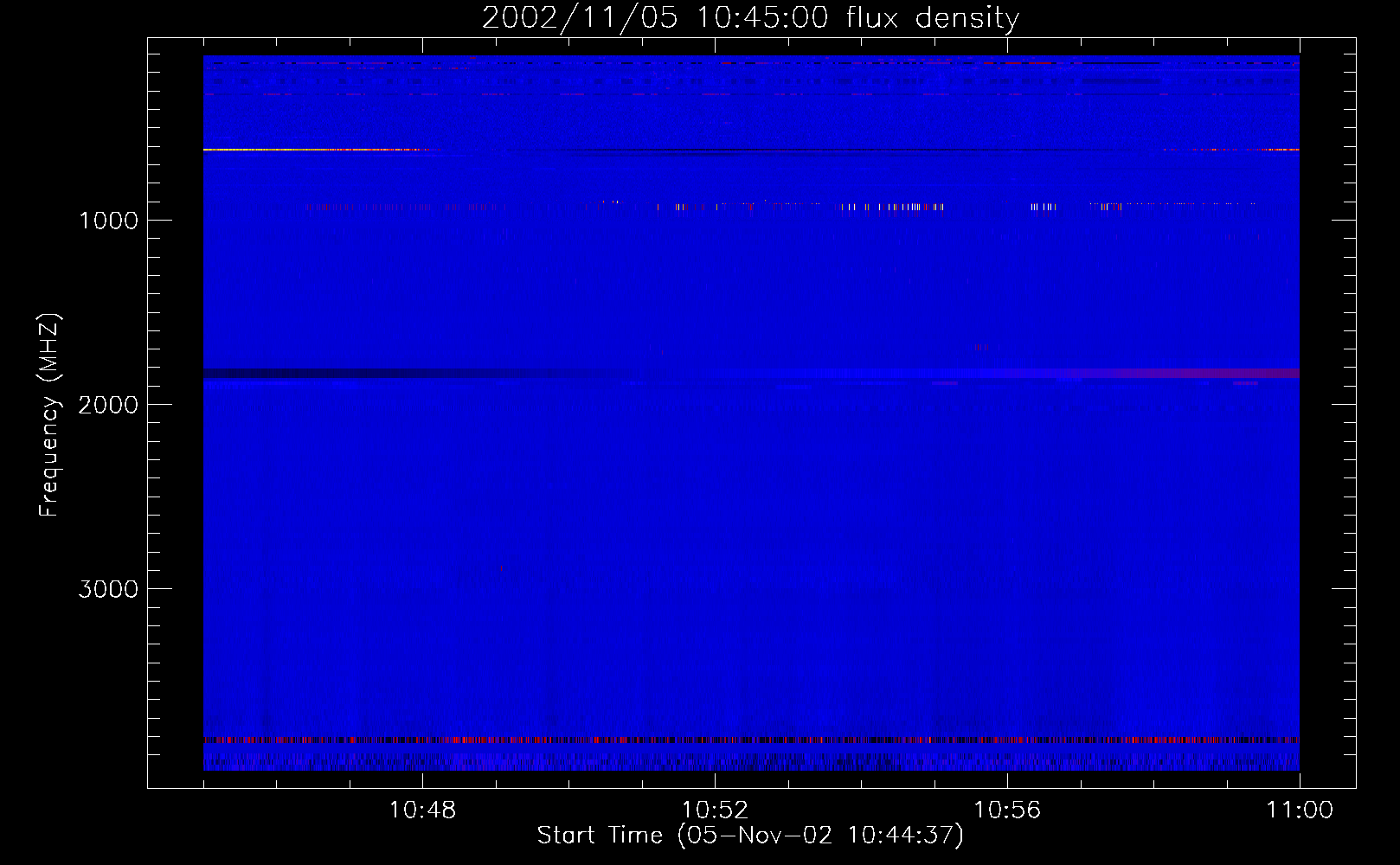This screenshot has height=865, width=1400.
Task: Click the 3000 frequency tick label
Action: tap(108, 589)
